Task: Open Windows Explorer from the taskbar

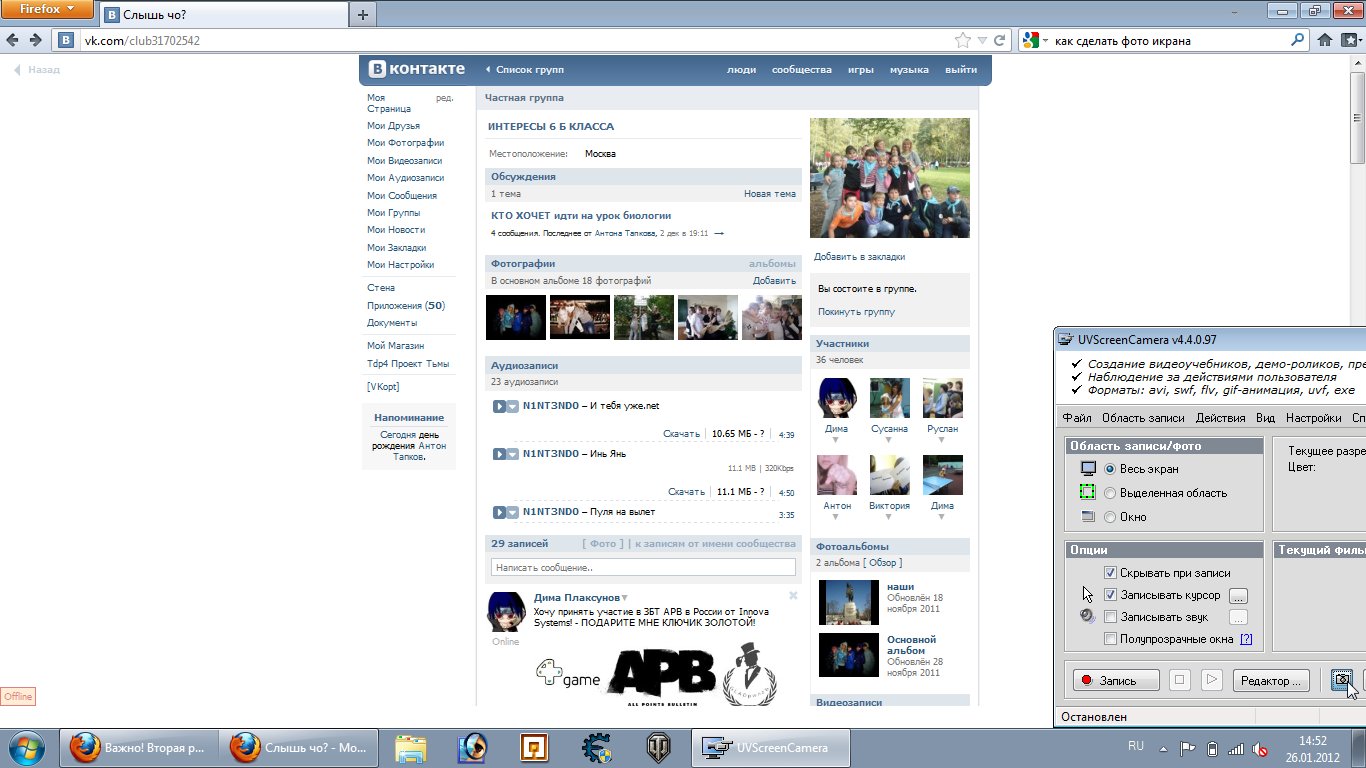Action: point(412,748)
